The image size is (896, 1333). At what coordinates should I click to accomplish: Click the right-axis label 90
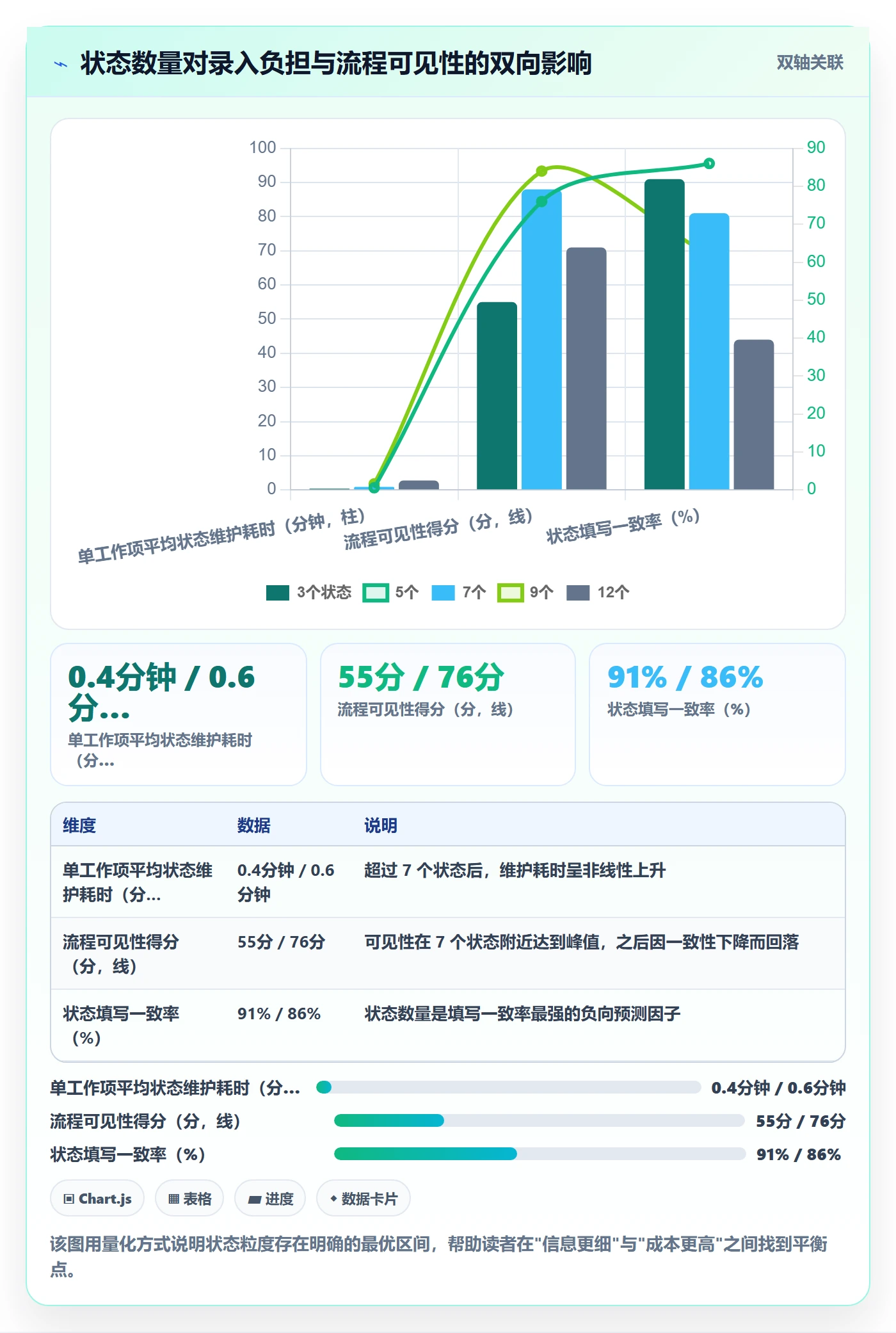tap(816, 147)
